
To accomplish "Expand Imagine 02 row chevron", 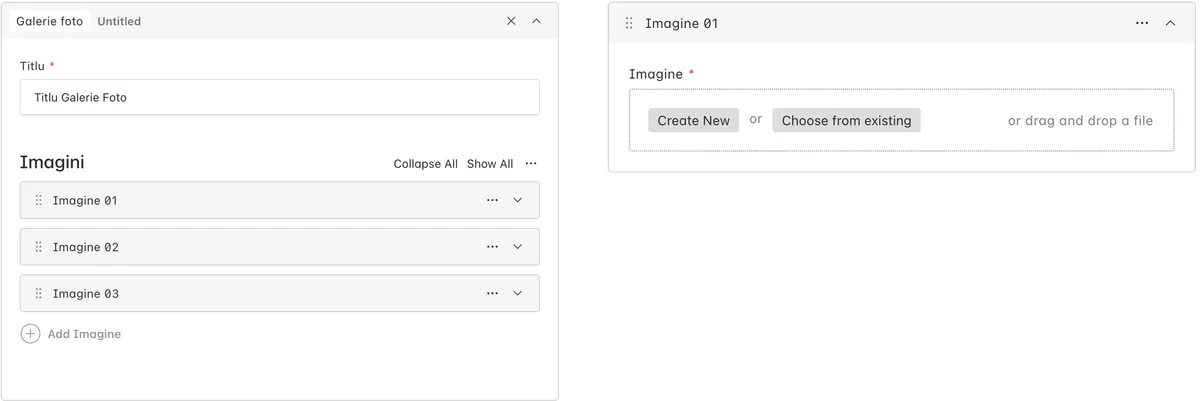I will pyautogui.click(x=517, y=247).
